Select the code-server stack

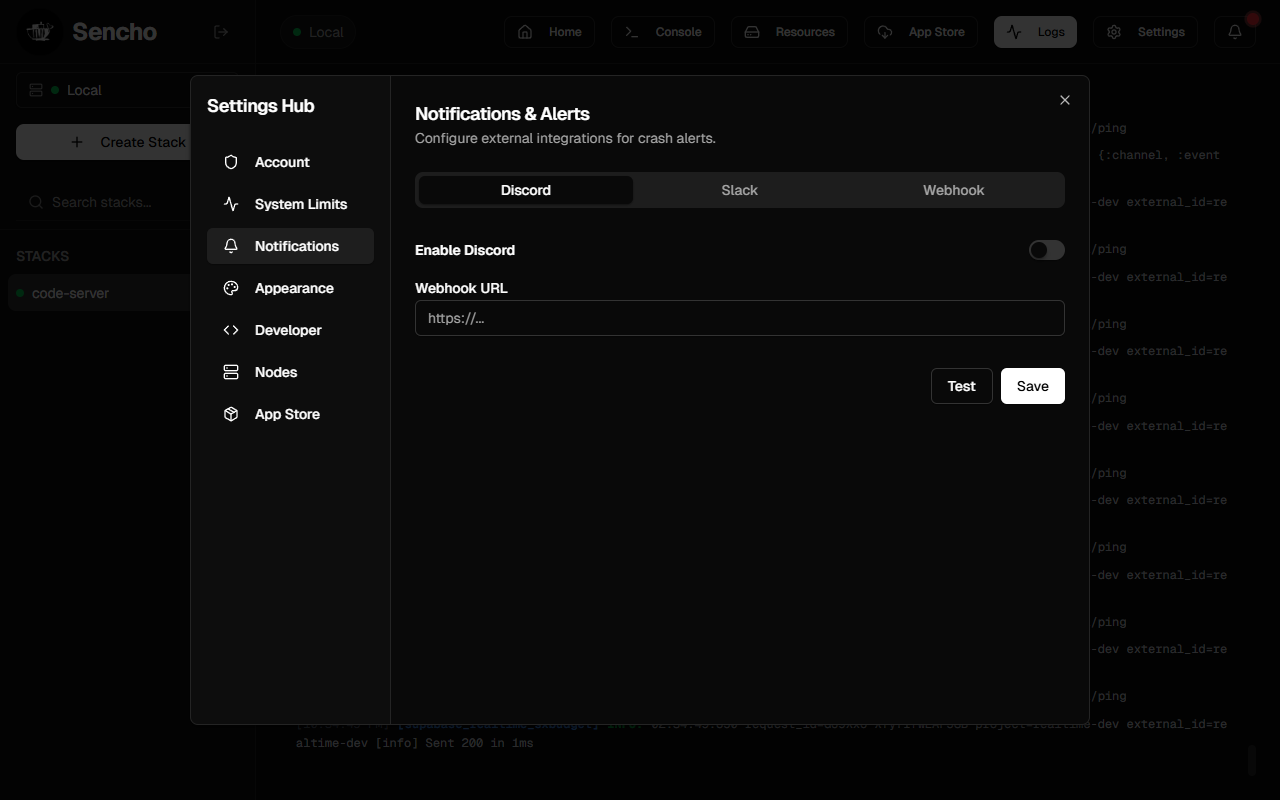click(99, 293)
